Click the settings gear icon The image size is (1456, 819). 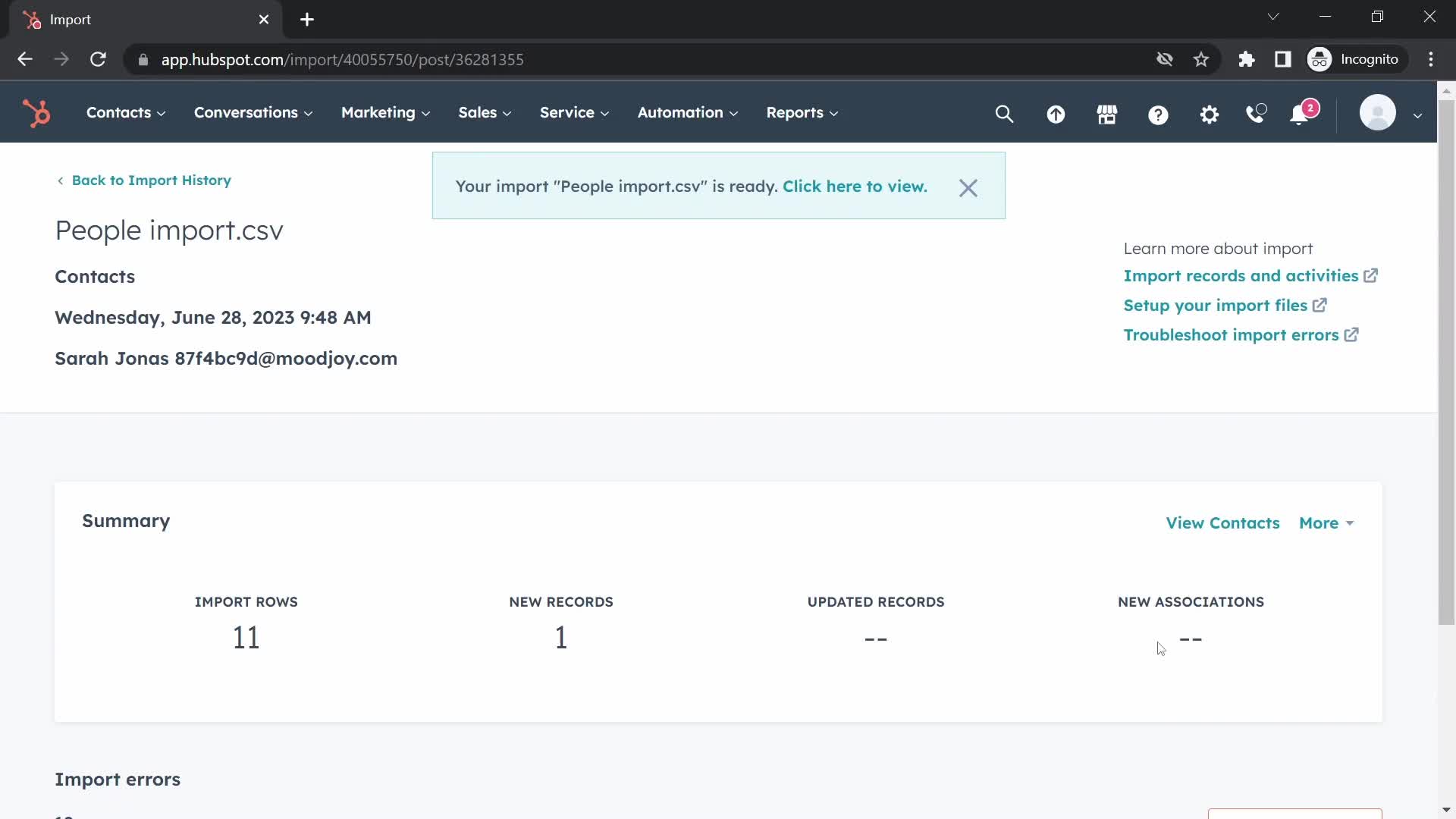(1210, 112)
